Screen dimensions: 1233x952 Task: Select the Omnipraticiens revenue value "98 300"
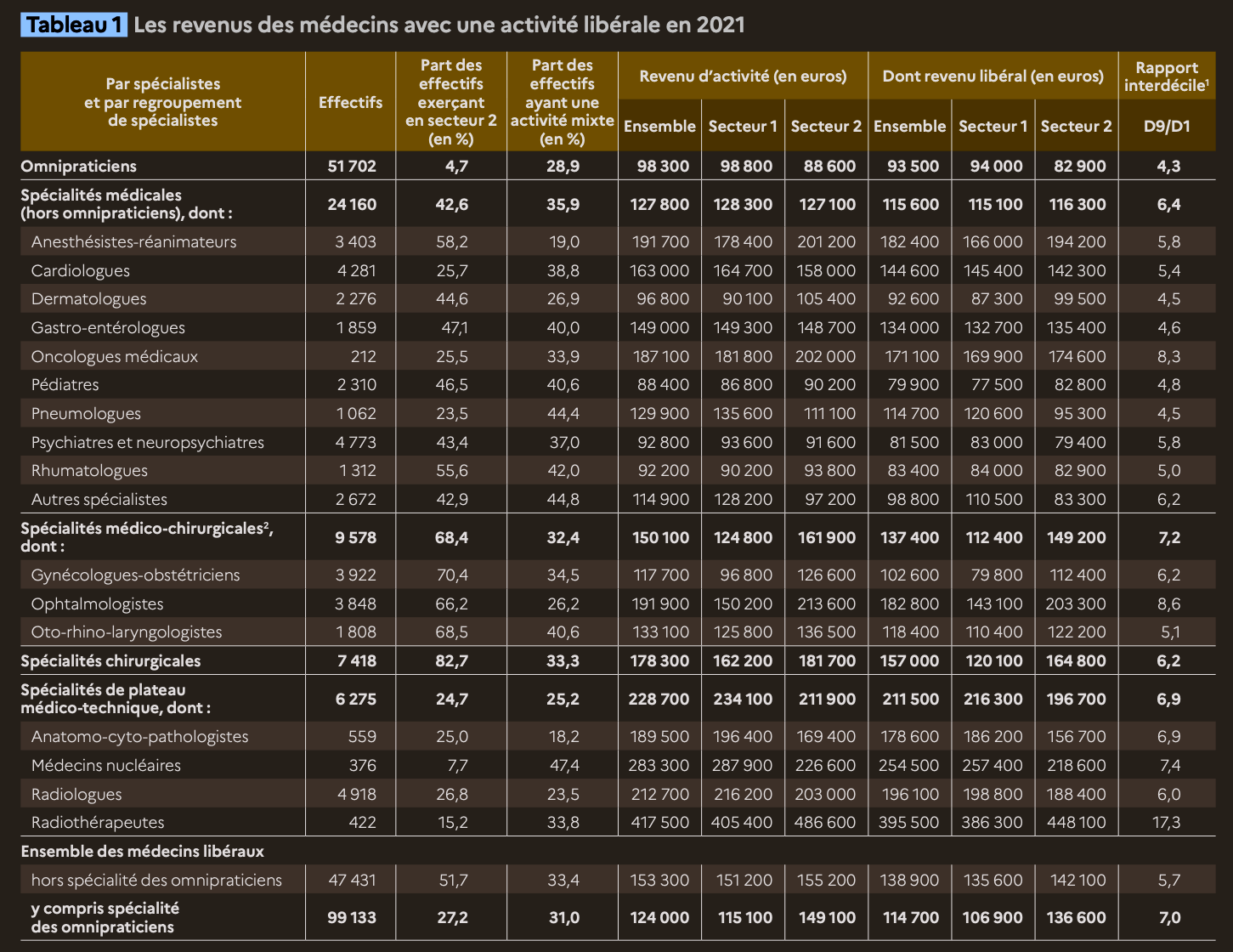pos(663,166)
